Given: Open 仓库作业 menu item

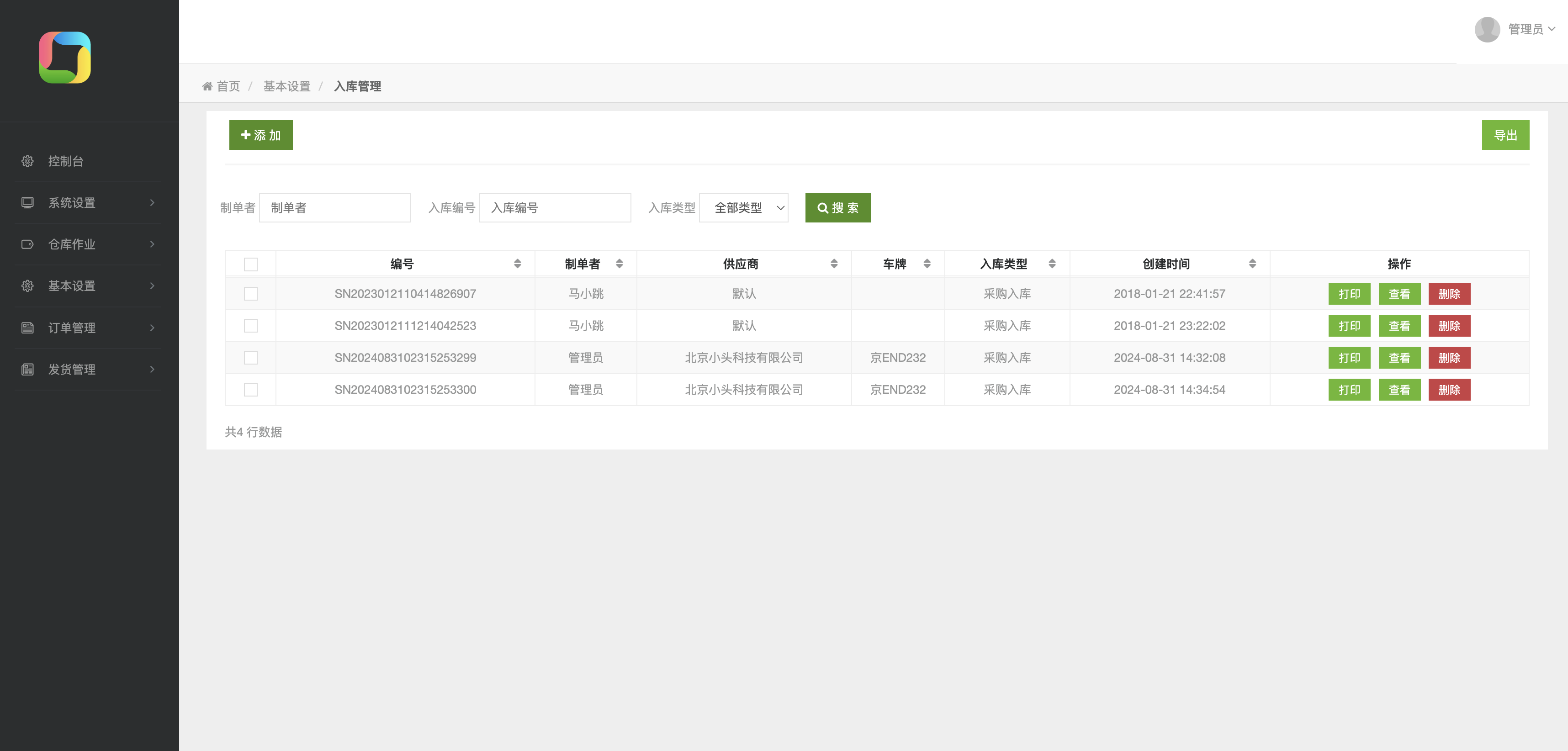Looking at the screenshot, I should [88, 244].
